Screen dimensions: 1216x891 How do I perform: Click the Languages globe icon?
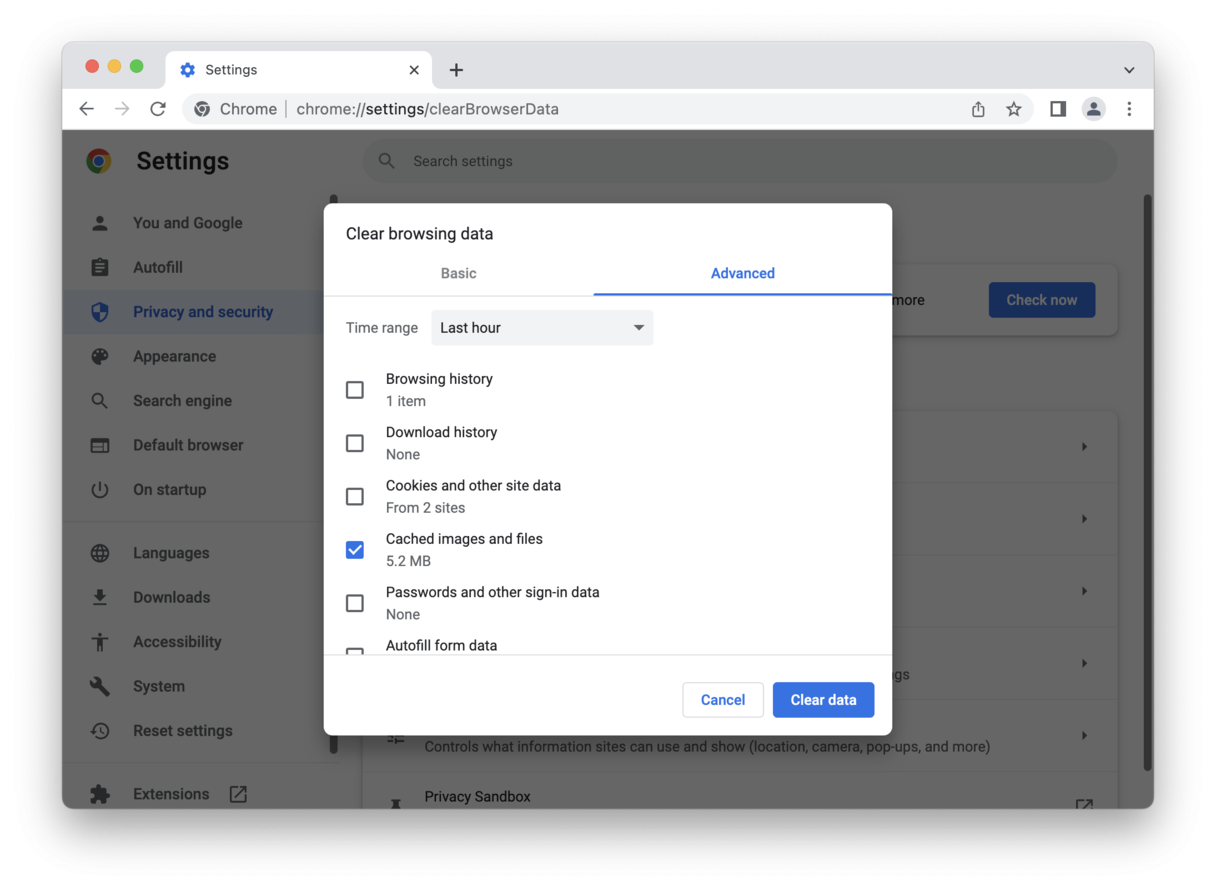[x=100, y=553]
